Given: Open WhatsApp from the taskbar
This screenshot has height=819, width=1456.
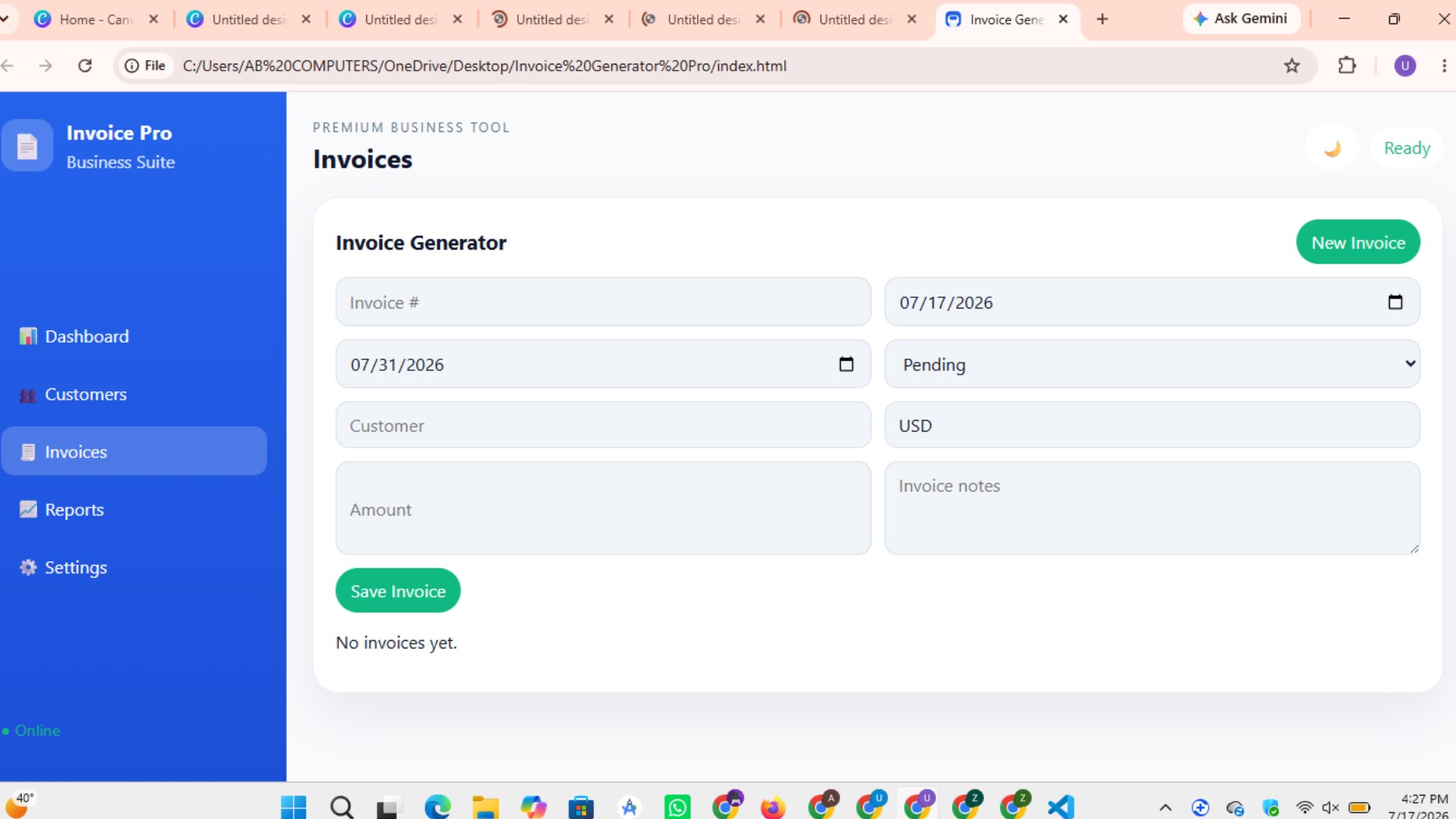Looking at the screenshot, I should coord(677,807).
